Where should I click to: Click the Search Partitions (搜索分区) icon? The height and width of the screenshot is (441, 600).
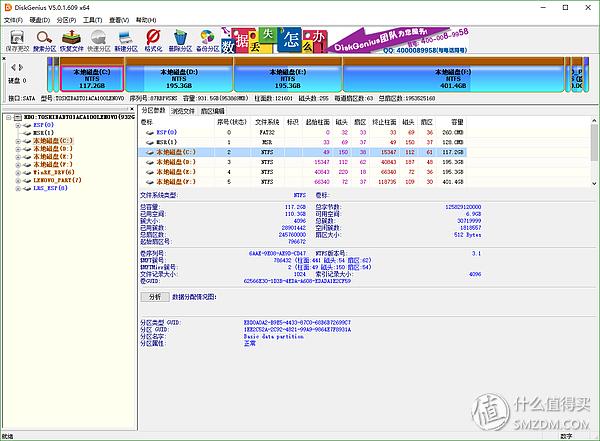46,40
